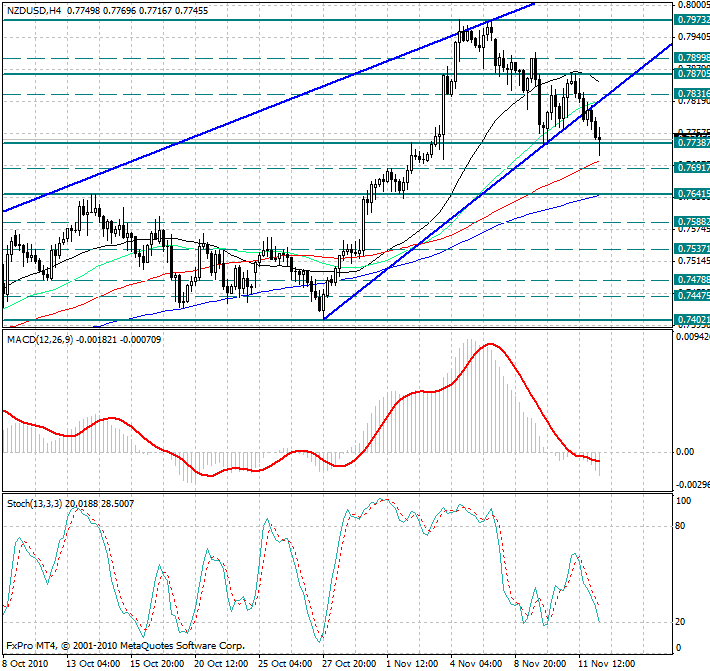Click the 11 Nov 12:00 time label
Screen dimensions: 710x671
pyautogui.click(x=607, y=663)
